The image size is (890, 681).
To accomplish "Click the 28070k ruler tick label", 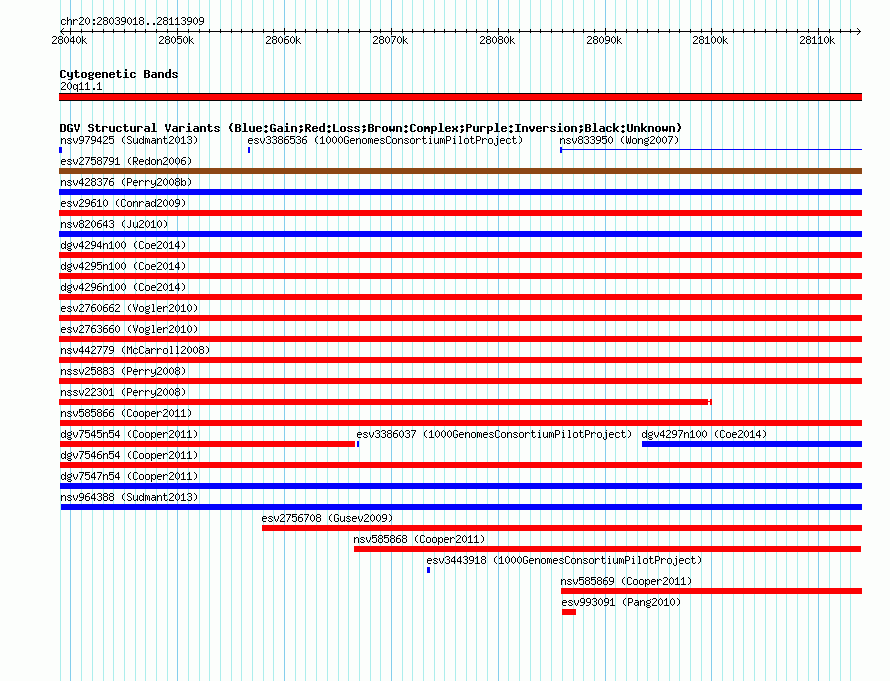I will pyautogui.click(x=390, y=40).
